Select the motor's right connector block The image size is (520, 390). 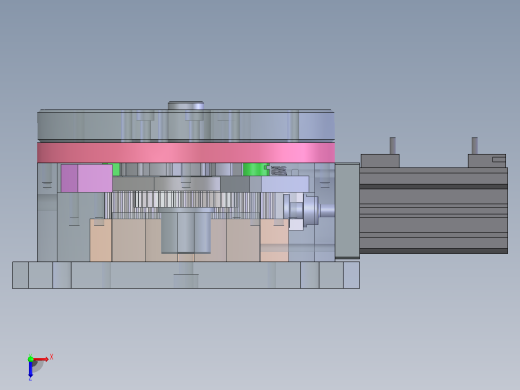pos(487,161)
